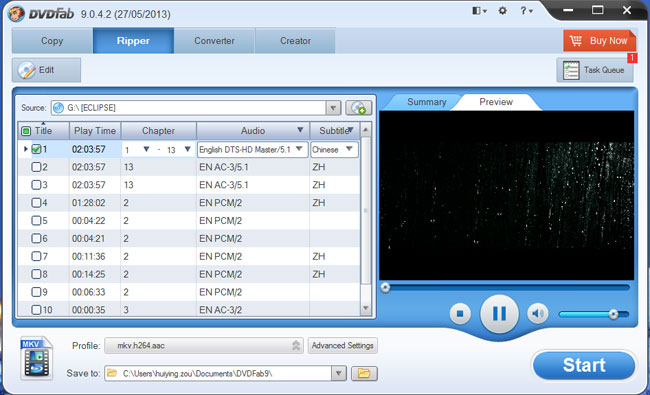The width and height of the screenshot is (650, 395).
Task: Click EN AC-3/5.1 audio of title 2
Action: click(224, 167)
